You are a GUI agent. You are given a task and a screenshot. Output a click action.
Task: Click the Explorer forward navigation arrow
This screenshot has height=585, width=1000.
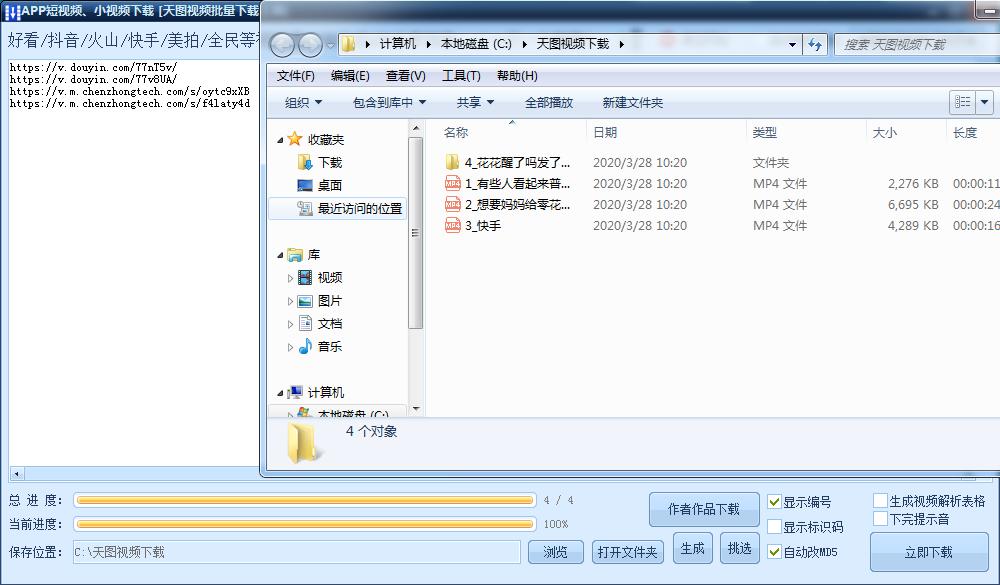310,45
